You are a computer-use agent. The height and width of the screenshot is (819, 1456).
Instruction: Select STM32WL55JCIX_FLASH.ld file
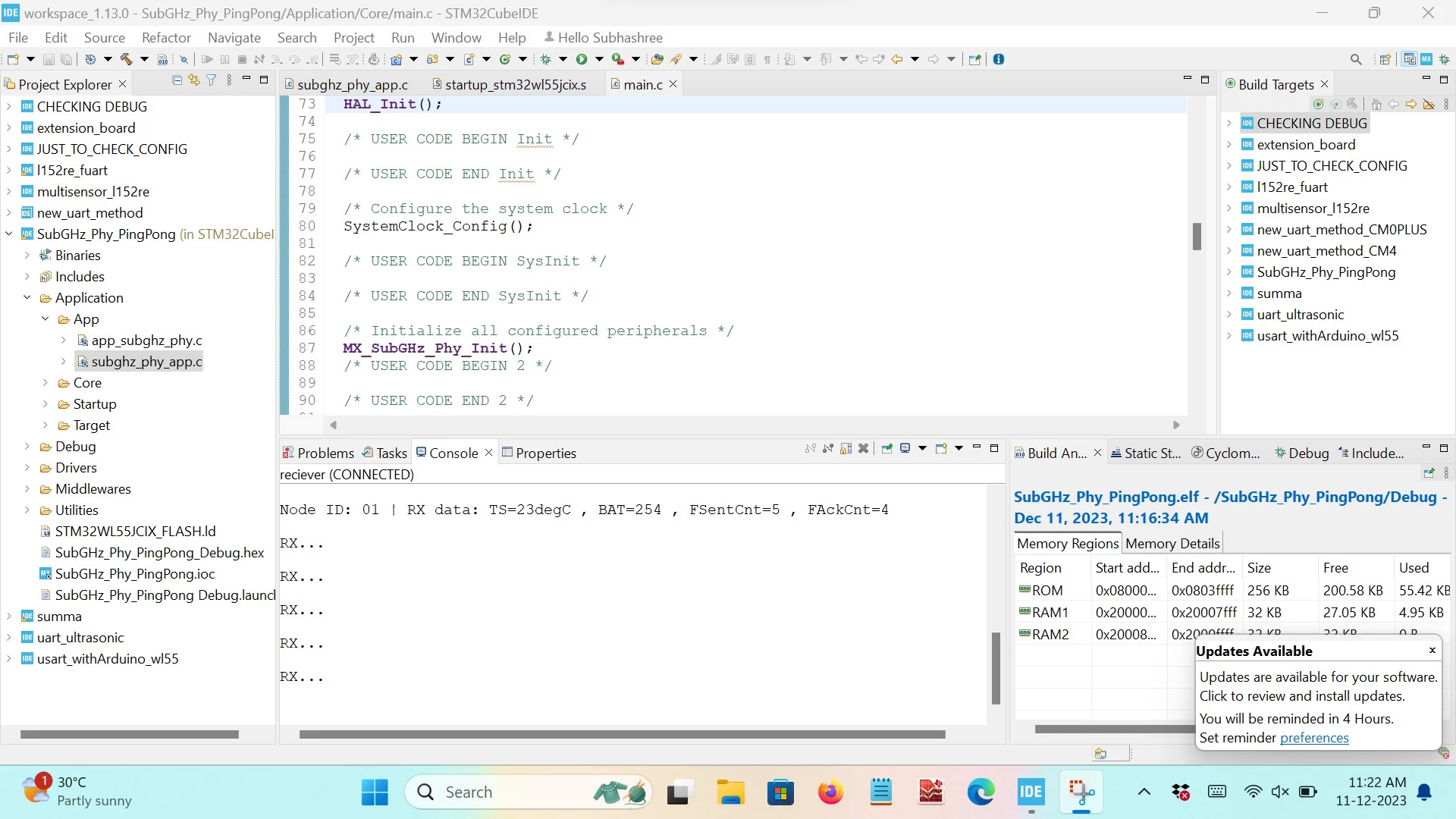135,532
